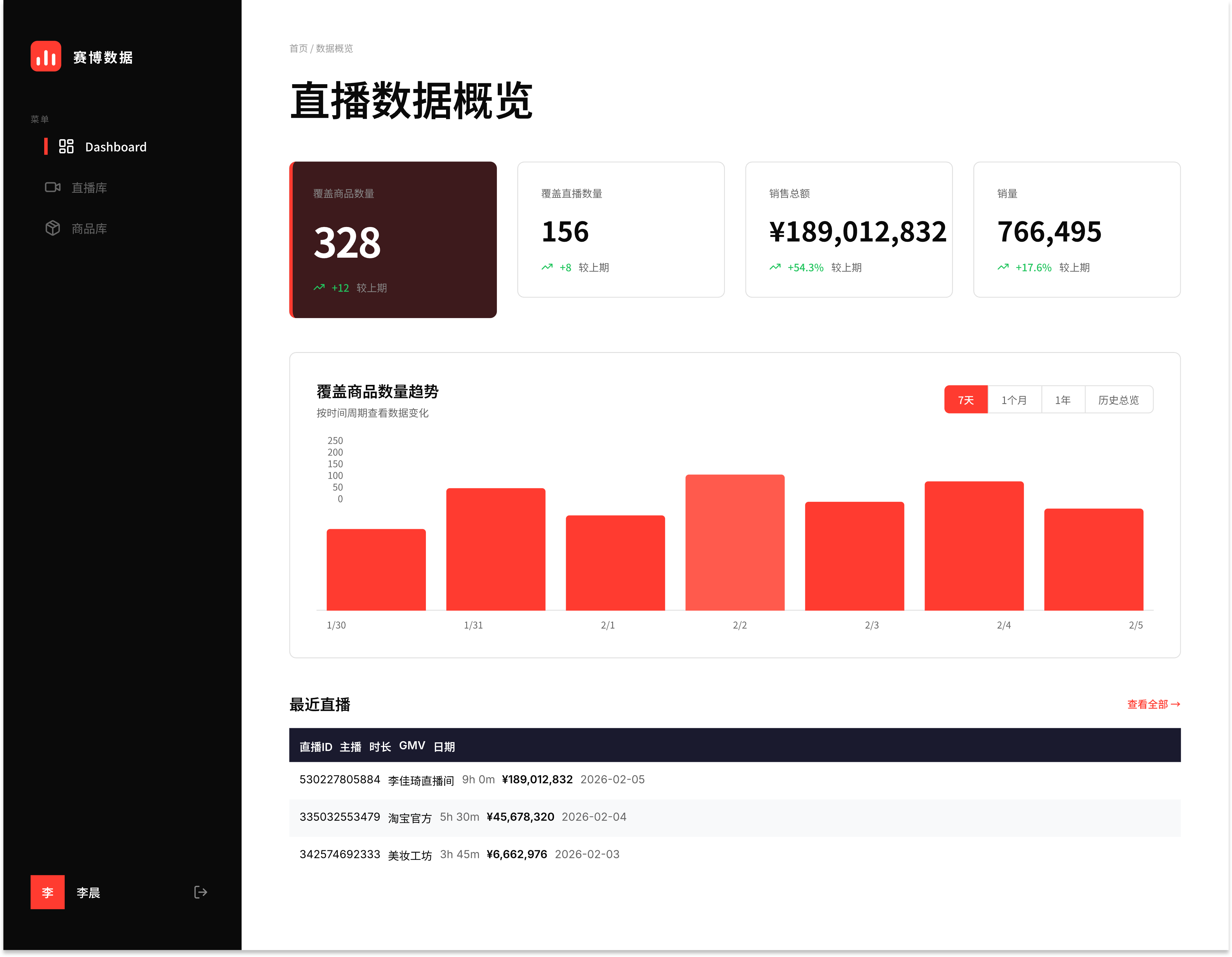Switch to the 历史总览 tab
Viewport: 1232px width, 957px height.
tap(1119, 399)
